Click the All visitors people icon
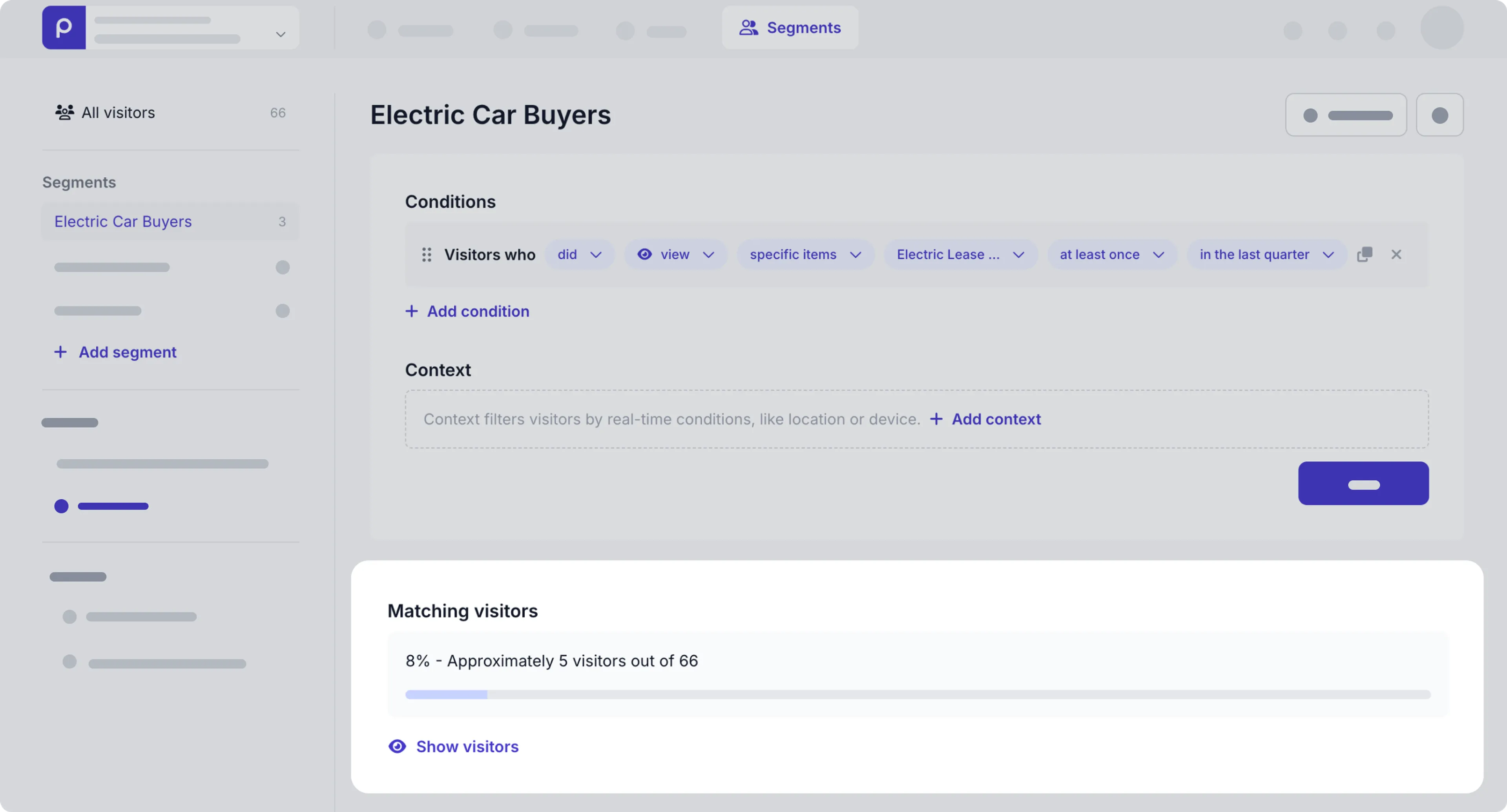 tap(64, 112)
